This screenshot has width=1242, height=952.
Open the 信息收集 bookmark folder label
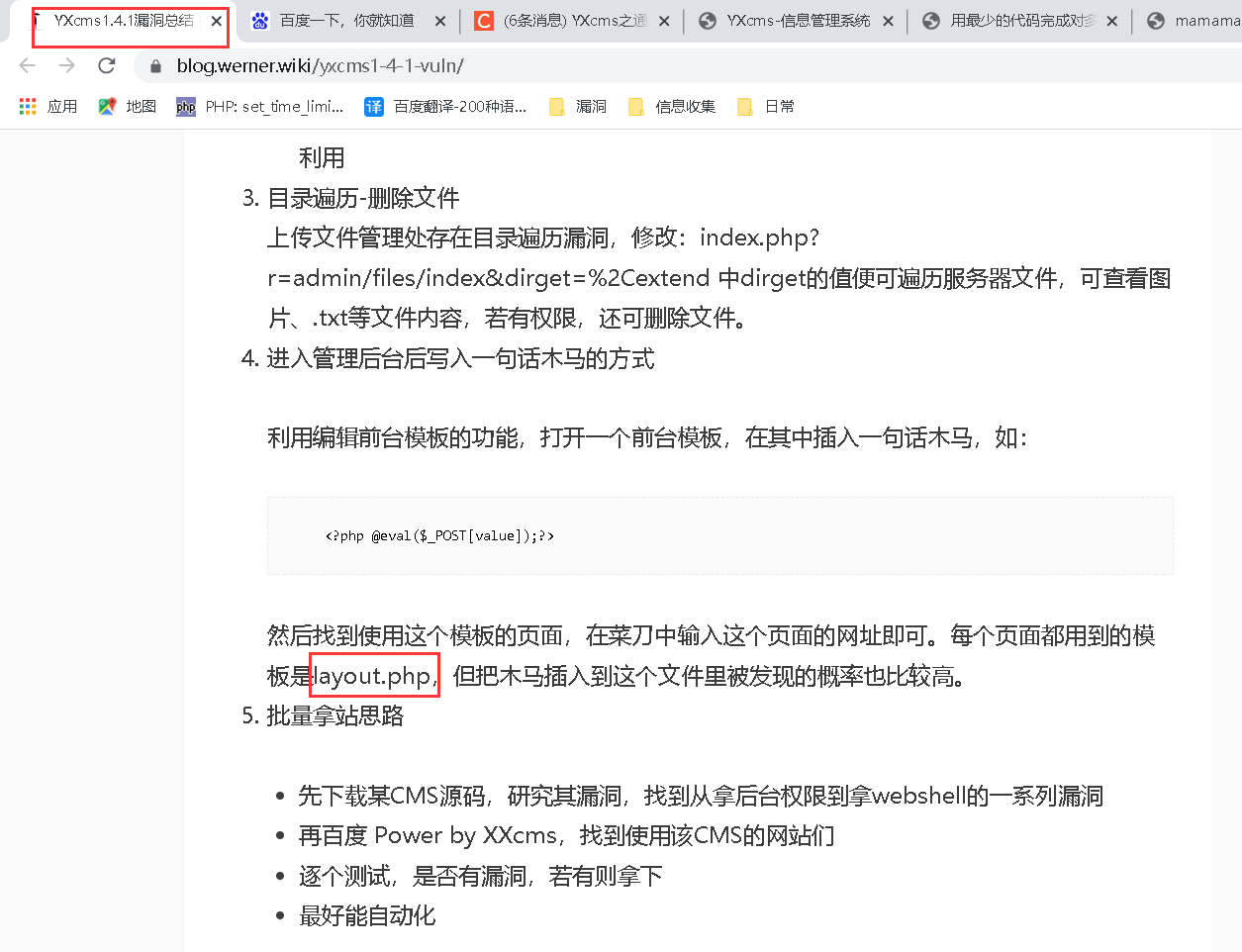(x=686, y=106)
